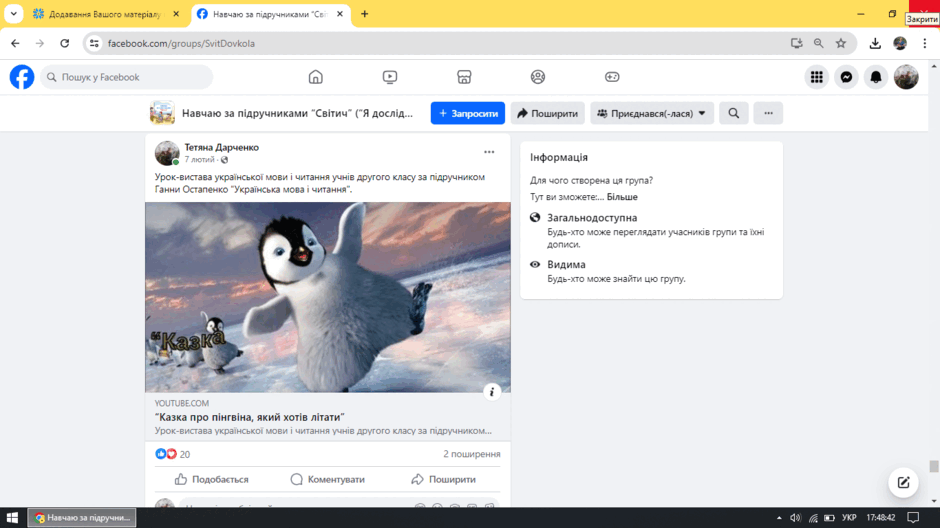Open the notifications bell icon
Screen dimensions: 940x528
coord(876,77)
